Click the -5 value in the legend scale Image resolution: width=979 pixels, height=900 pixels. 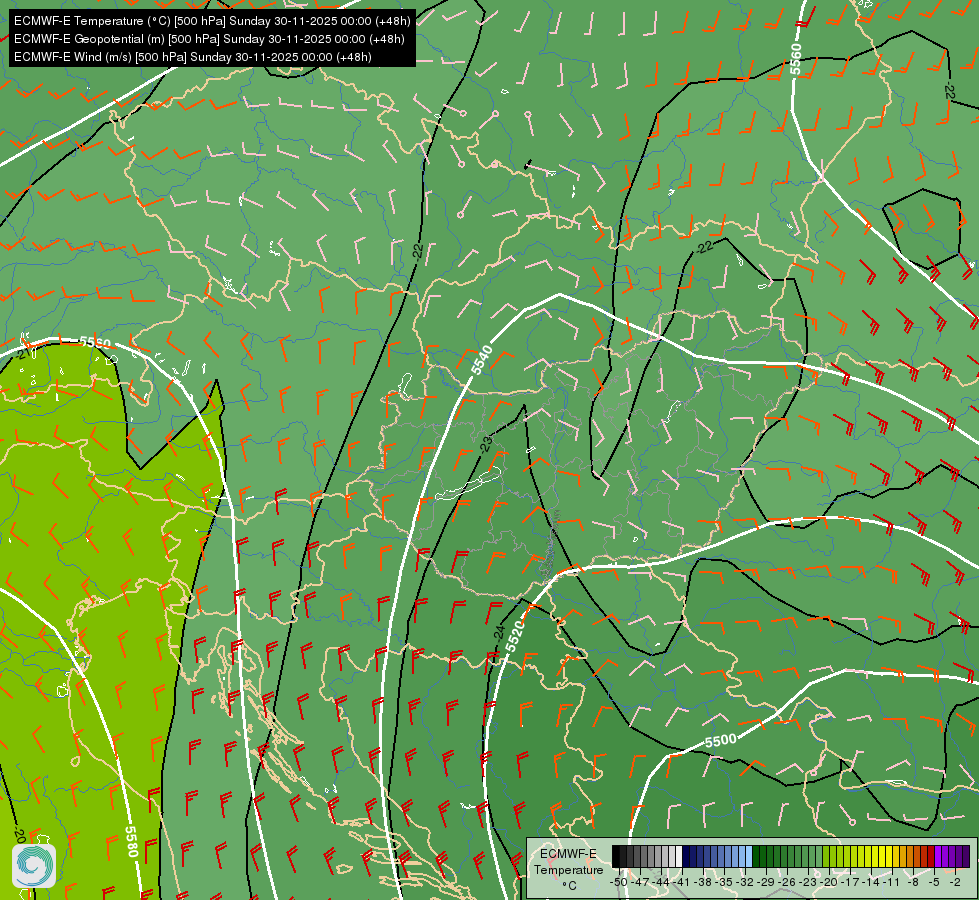pyautogui.click(x=934, y=882)
